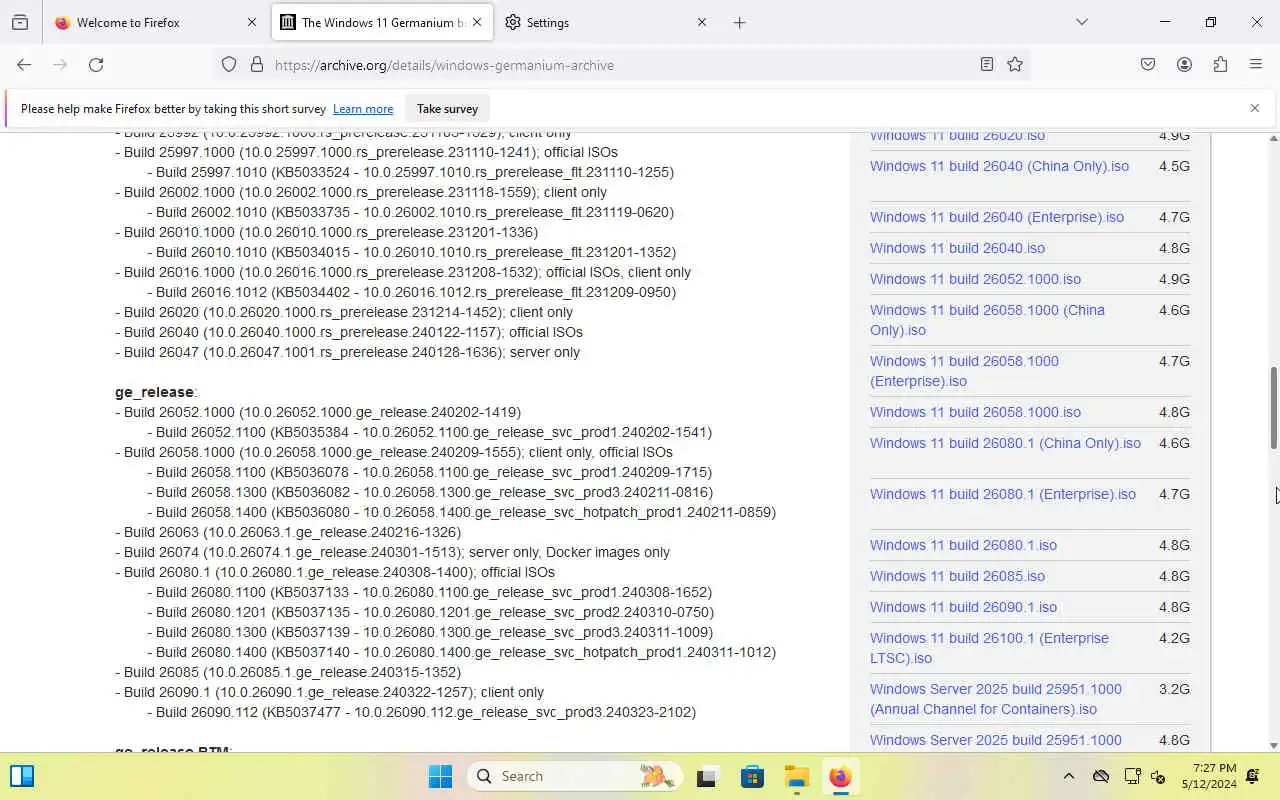Reload the current page
Screen dimensions: 1280x800
click(96, 64)
